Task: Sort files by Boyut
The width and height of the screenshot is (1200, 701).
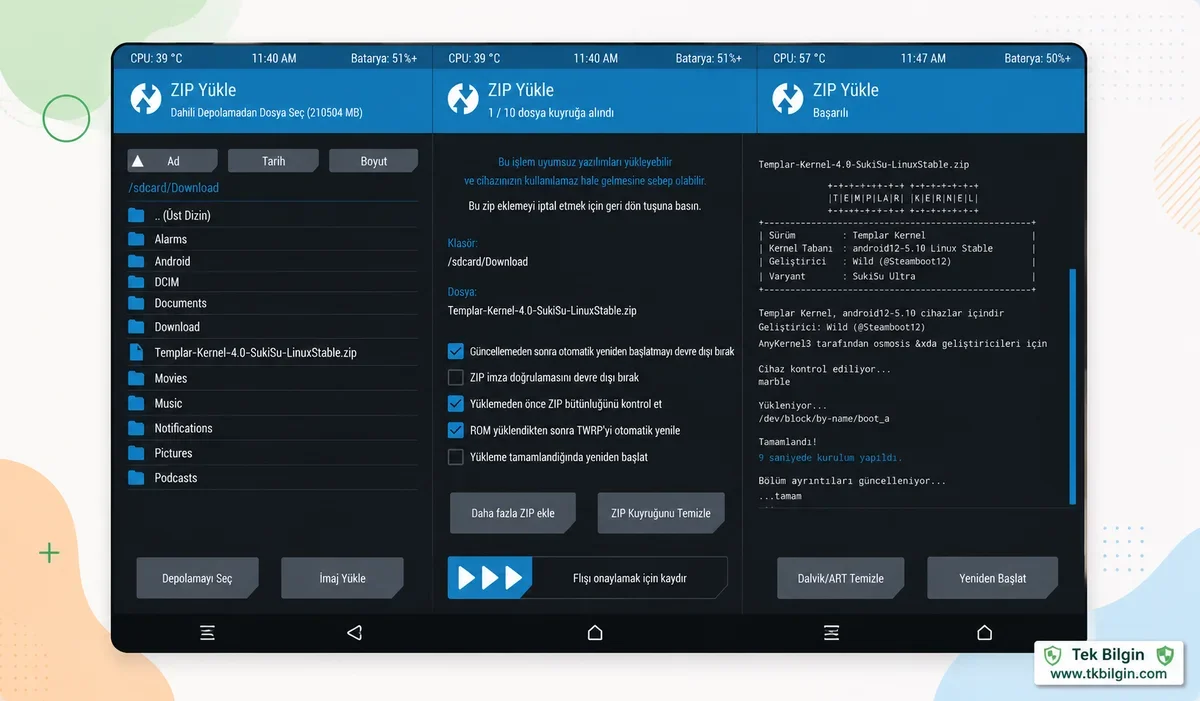Action: tap(374, 161)
